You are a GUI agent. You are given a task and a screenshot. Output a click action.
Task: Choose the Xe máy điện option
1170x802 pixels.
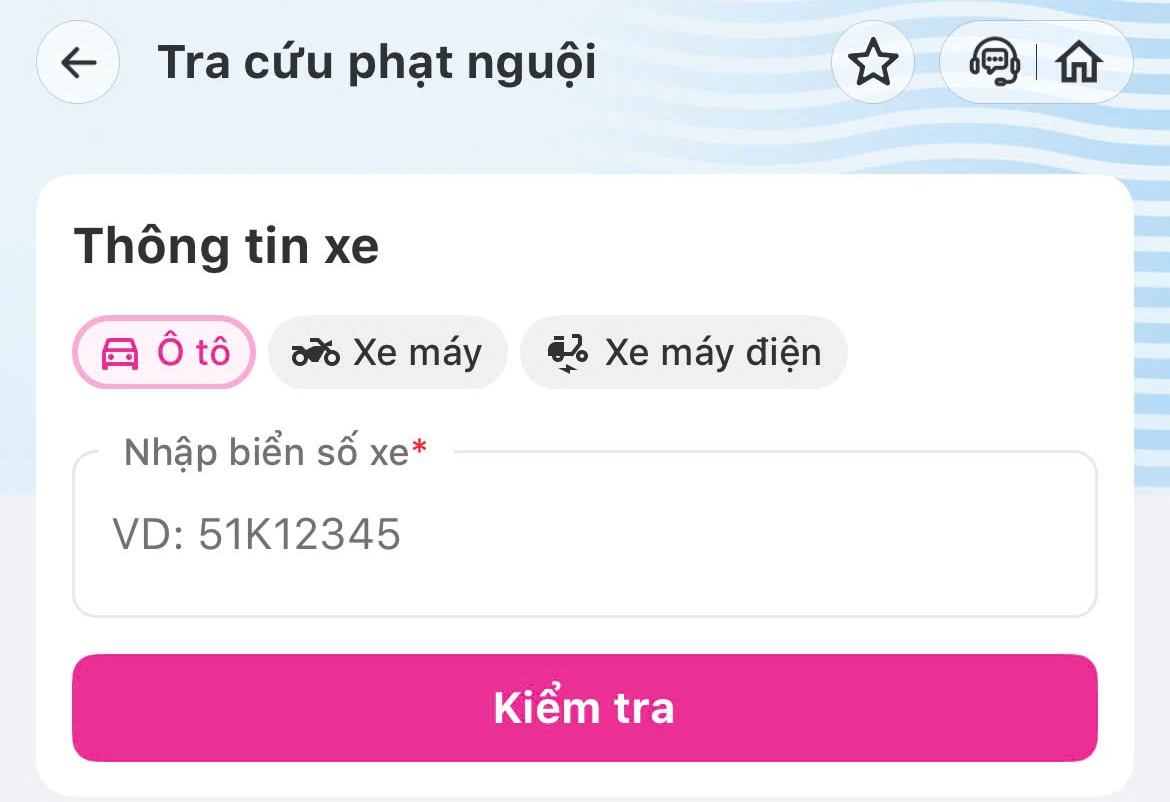(684, 352)
